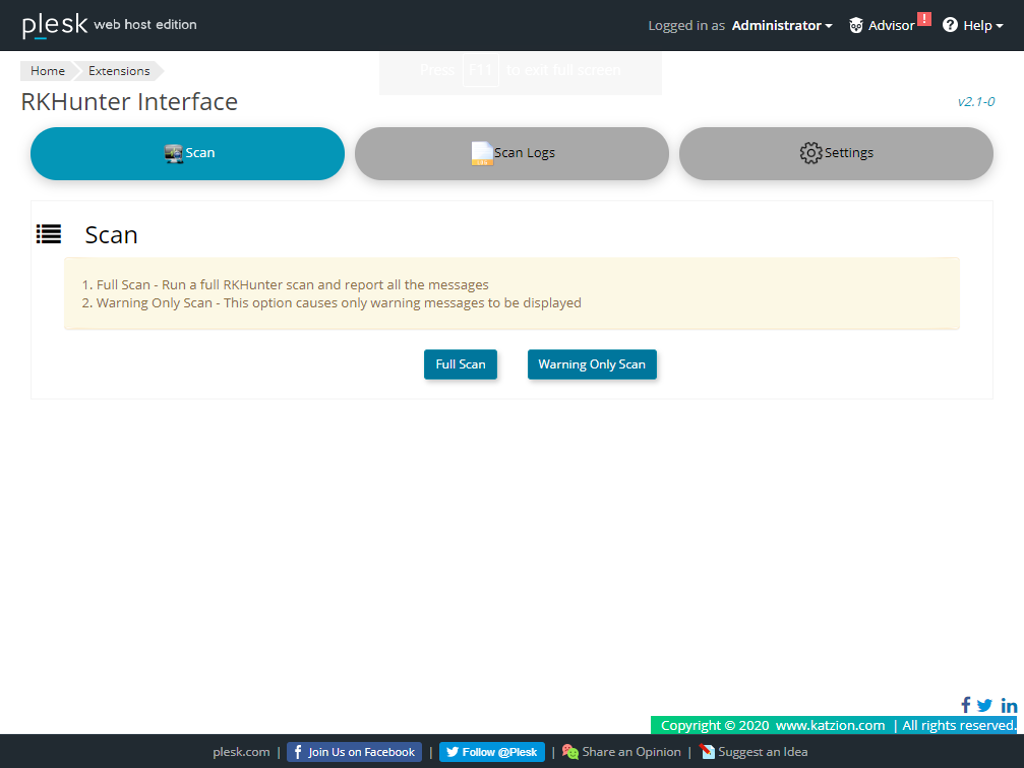Click the Join Us on Facebook button
This screenshot has width=1024, height=768.
354,752
